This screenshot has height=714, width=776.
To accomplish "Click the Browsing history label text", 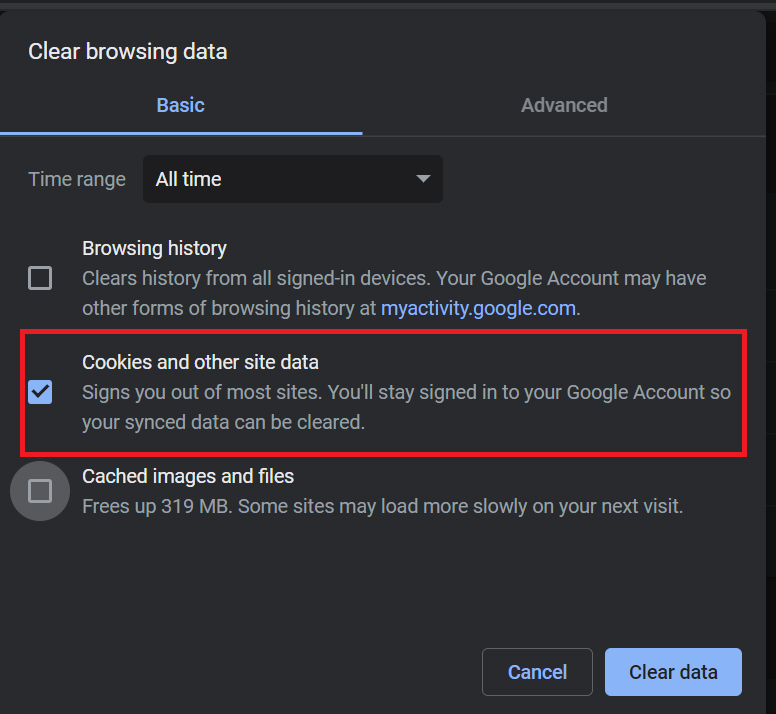I will click(154, 248).
